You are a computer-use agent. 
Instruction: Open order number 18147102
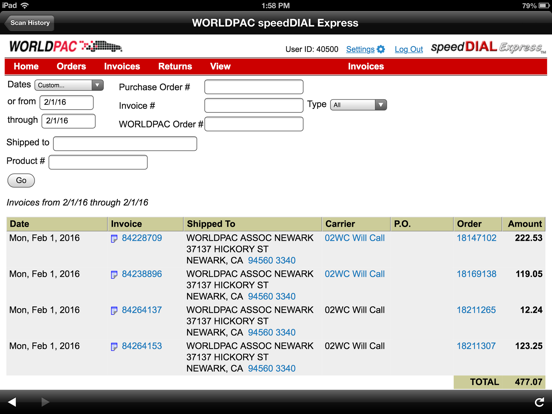click(x=476, y=238)
